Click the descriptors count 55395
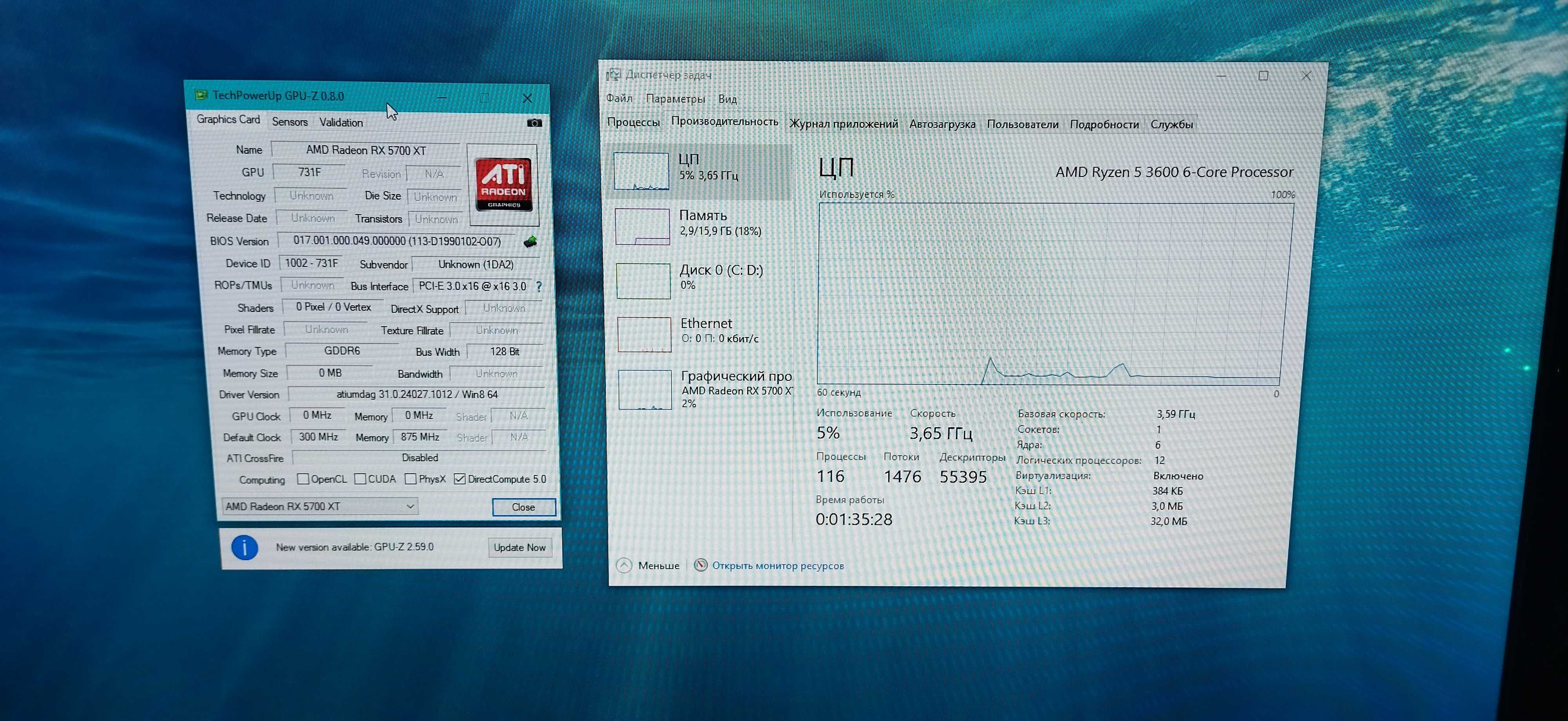Image resolution: width=1568 pixels, height=721 pixels. (x=963, y=476)
